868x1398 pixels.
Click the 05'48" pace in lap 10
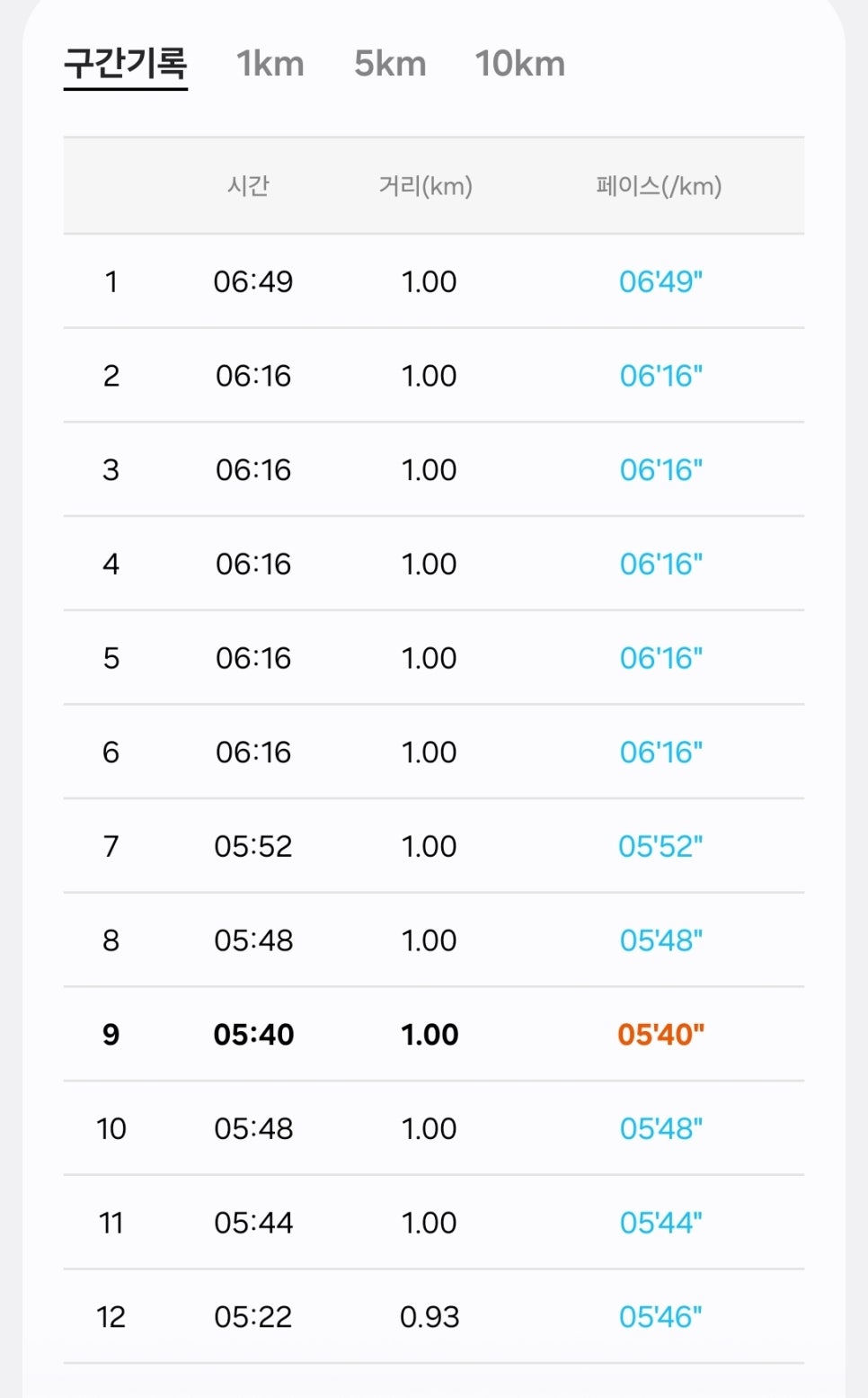[x=661, y=1128]
